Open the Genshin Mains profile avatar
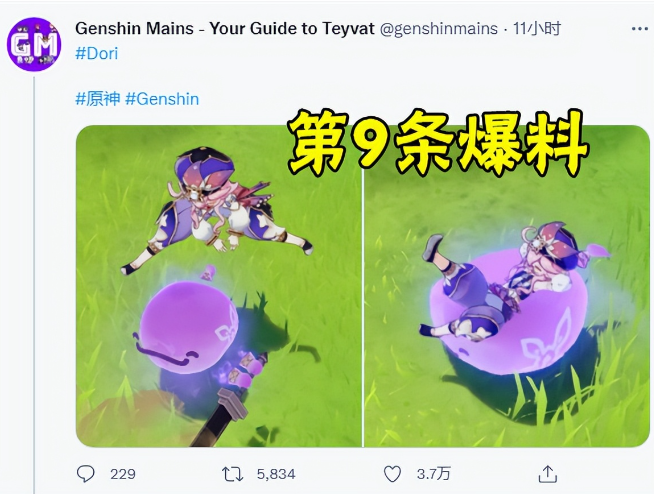Image resolution: width=654 pixels, height=494 pixels. click(x=34, y=44)
